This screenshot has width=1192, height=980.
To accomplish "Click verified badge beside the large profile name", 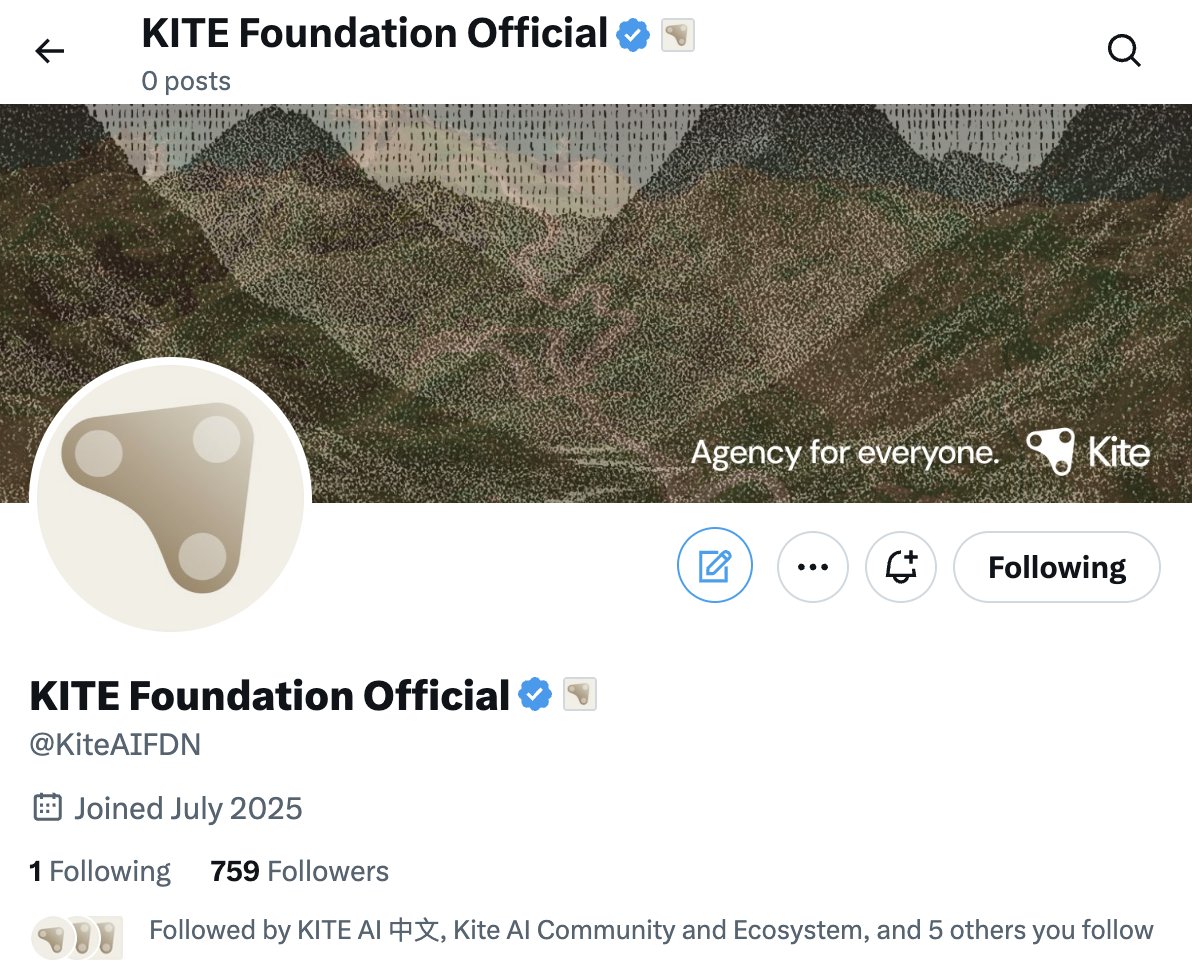I will [x=536, y=694].
